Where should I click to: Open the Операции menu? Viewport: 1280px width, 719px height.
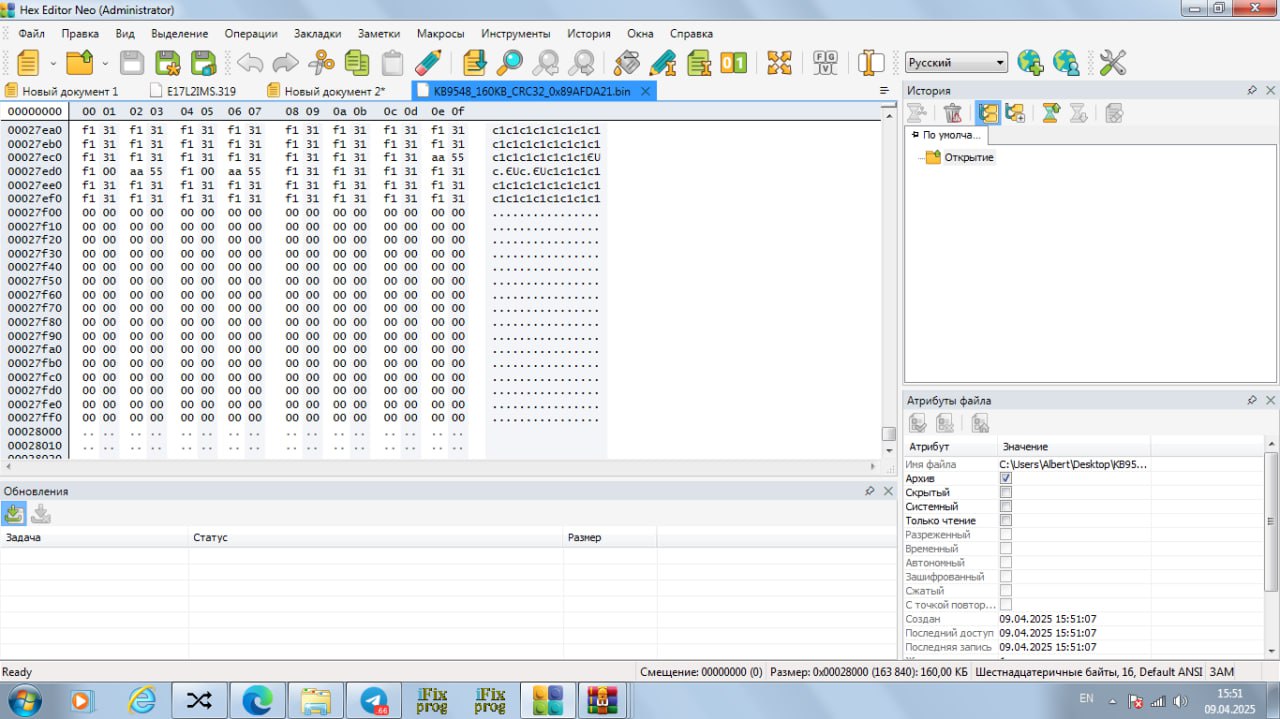pyautogui.click(x=251, y=33)
